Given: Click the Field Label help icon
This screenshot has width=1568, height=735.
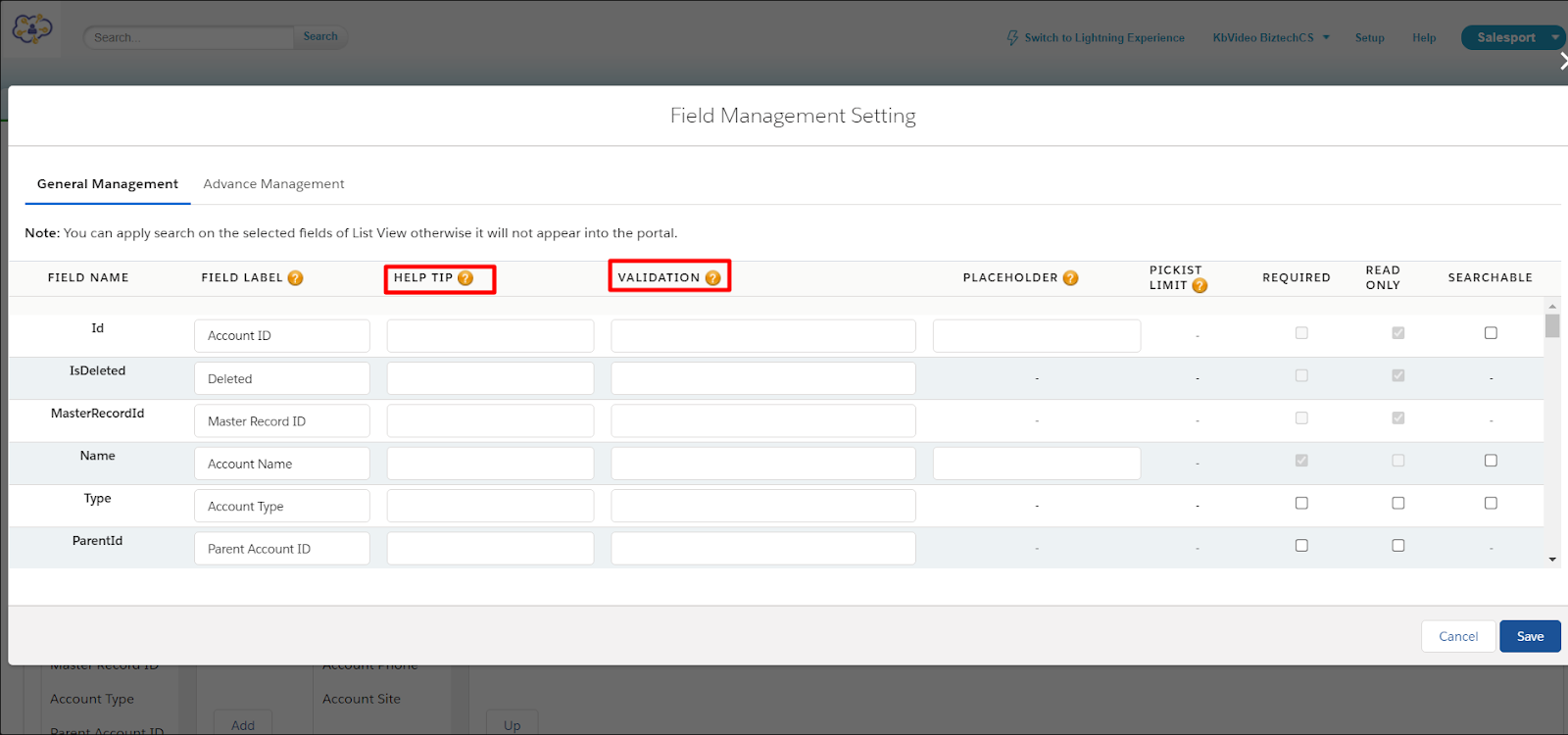Looking at the screenshot, I should point(295,278).
